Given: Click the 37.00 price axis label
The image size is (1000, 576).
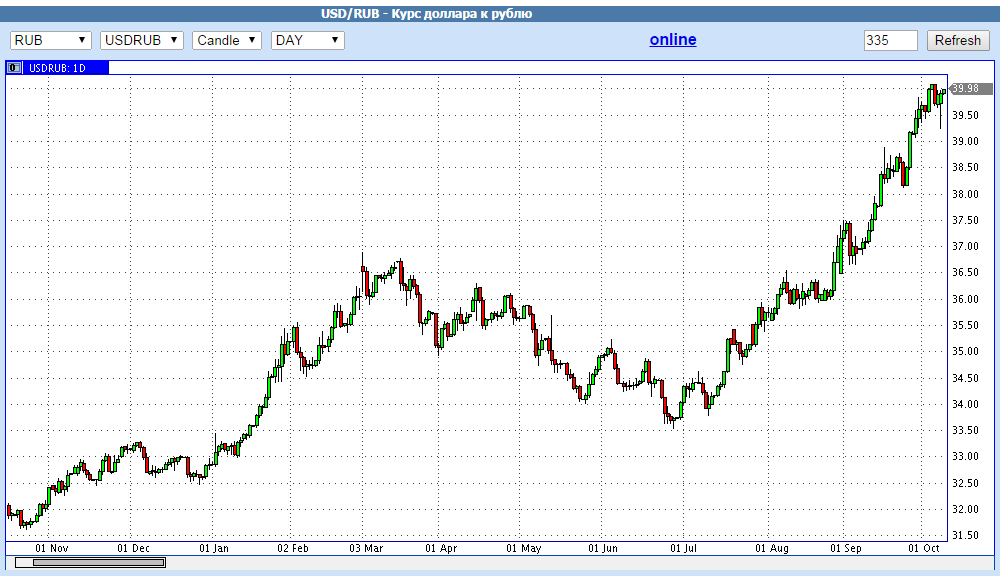Looking at the screenshot, I should pyautogui.click(x=965, y=246).
